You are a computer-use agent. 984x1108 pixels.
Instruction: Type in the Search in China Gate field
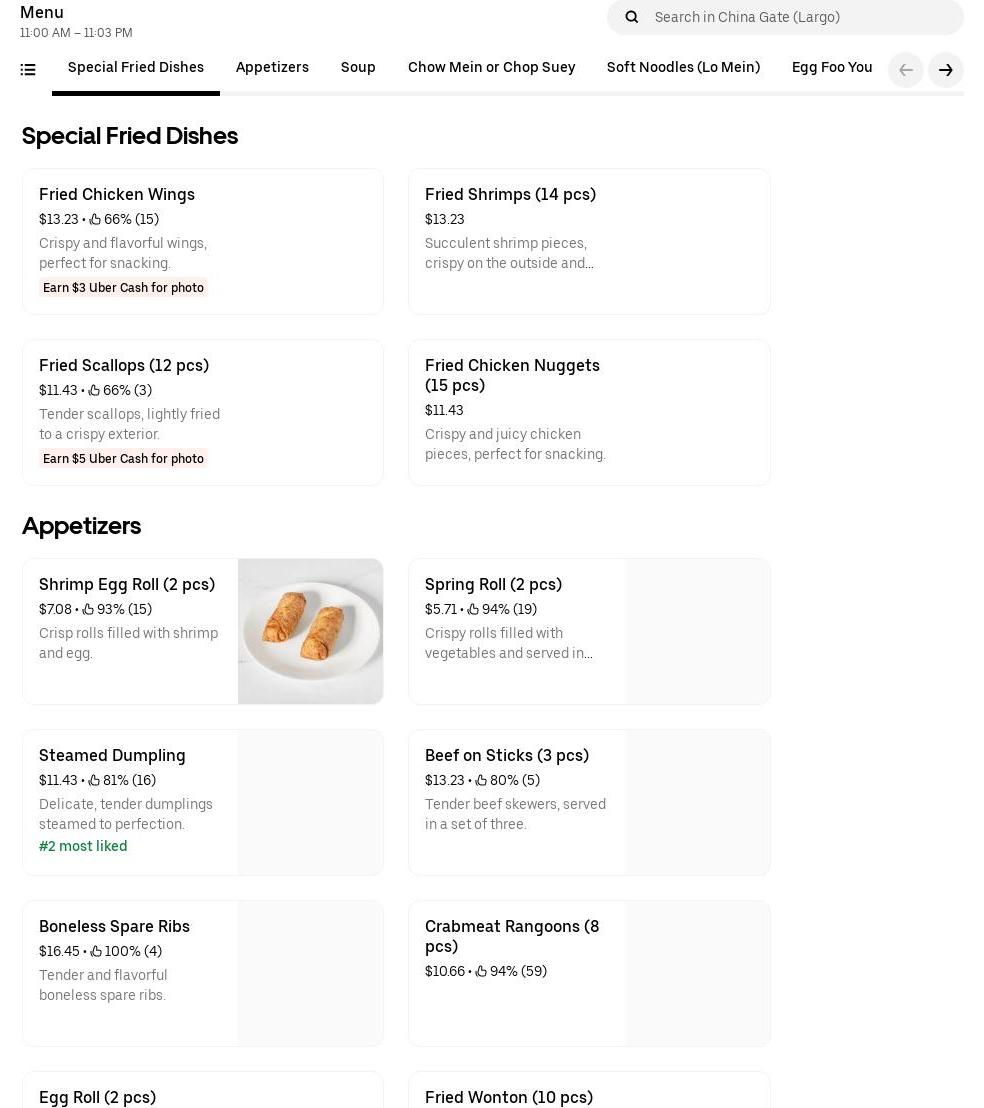coord(800,17)
